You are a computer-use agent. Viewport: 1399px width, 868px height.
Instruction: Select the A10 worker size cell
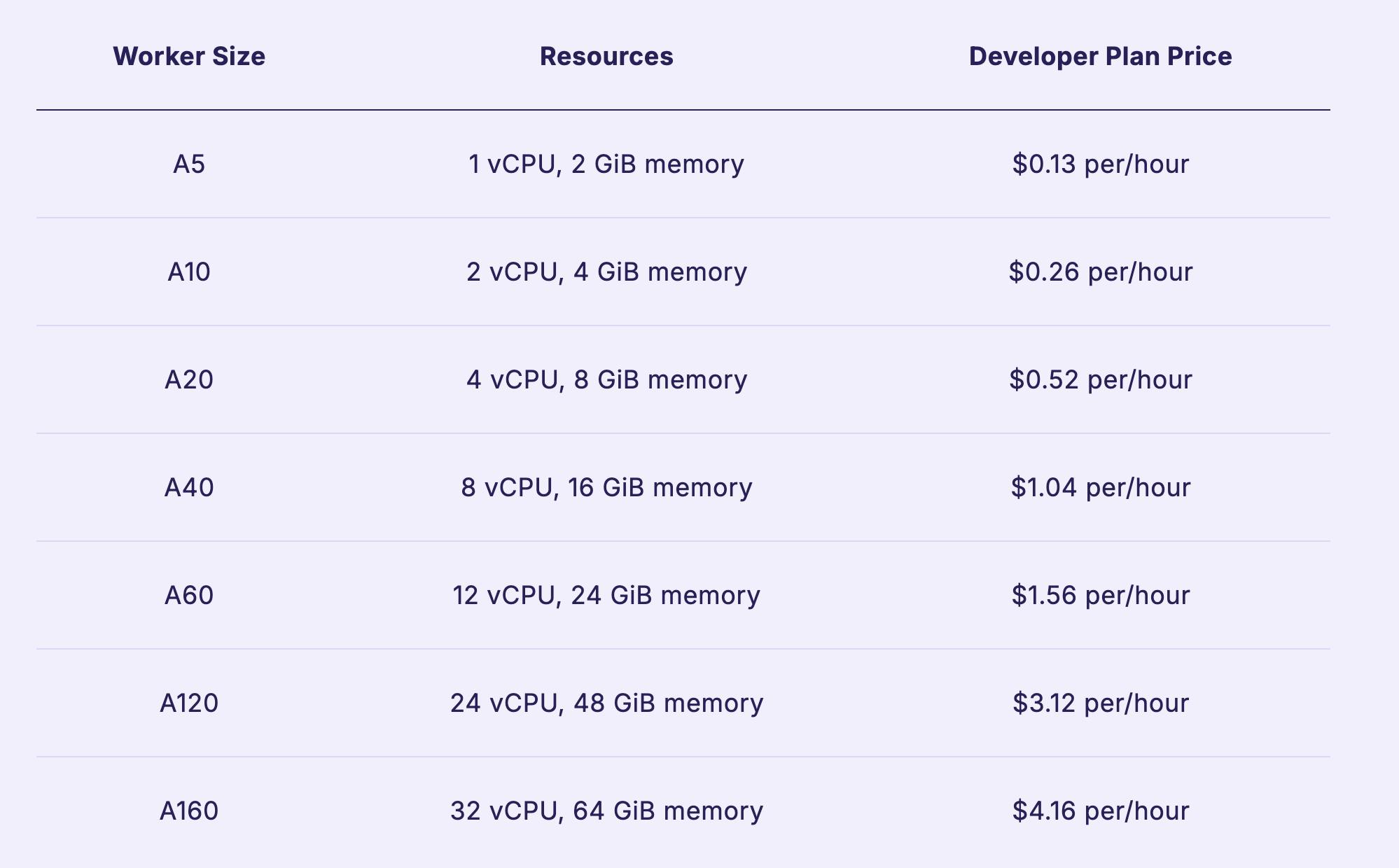pyautogui.click(x=189, y=272)
